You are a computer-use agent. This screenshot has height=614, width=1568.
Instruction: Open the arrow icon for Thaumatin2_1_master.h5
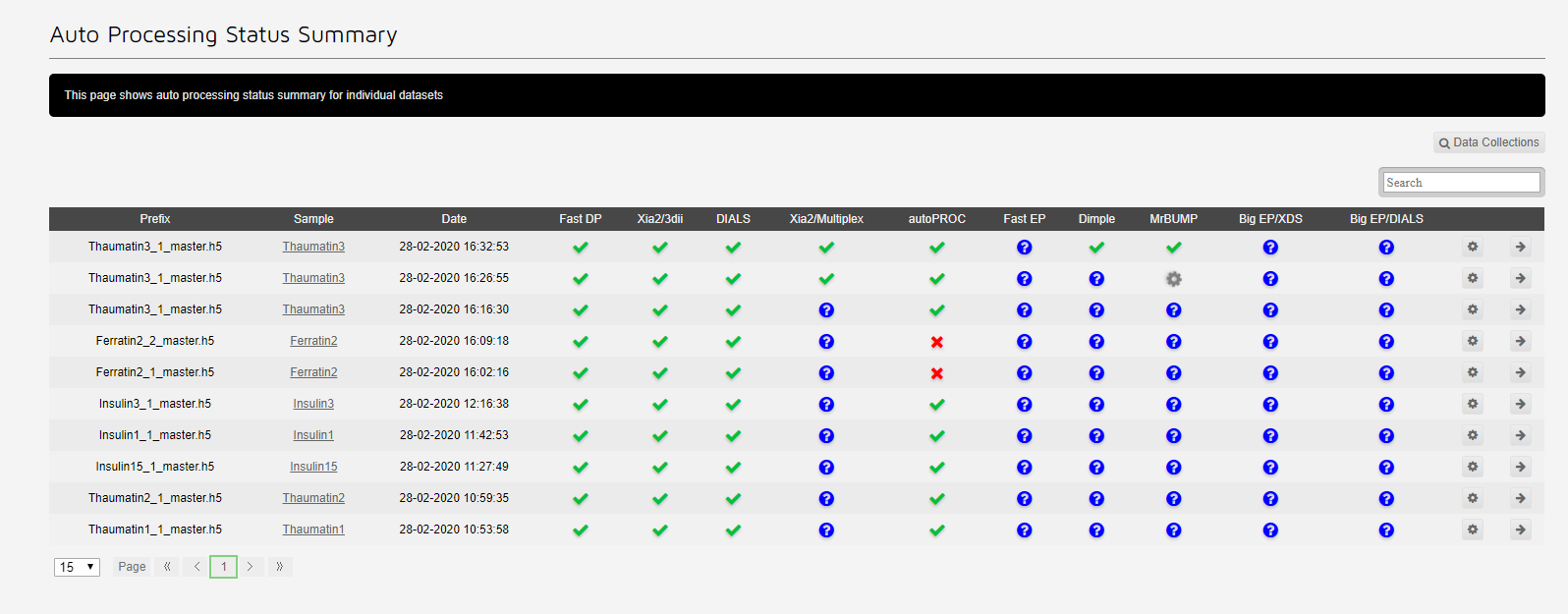click(x=1520, y=498)
